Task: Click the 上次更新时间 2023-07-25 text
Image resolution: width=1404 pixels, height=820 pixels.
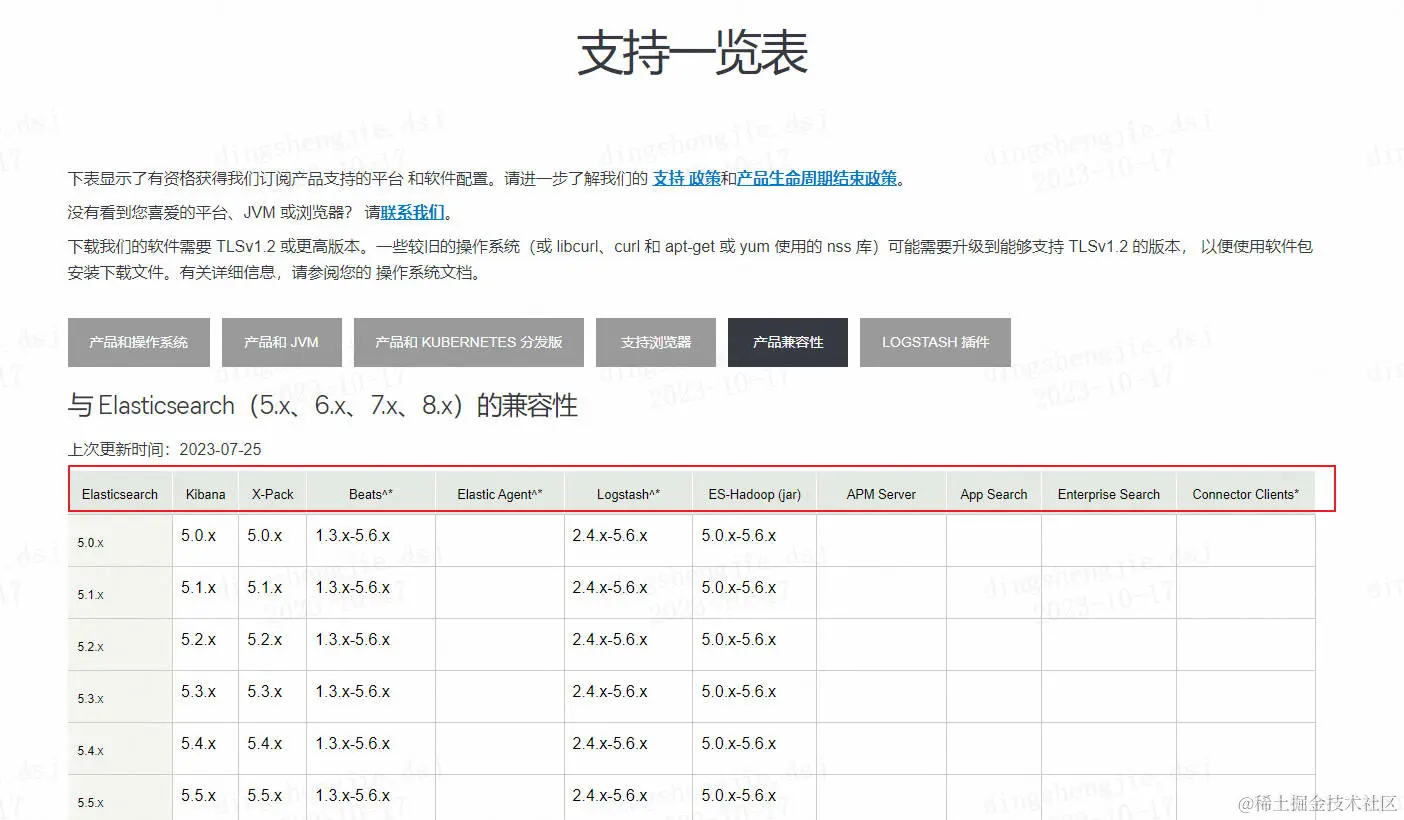Action: point(165,450)
